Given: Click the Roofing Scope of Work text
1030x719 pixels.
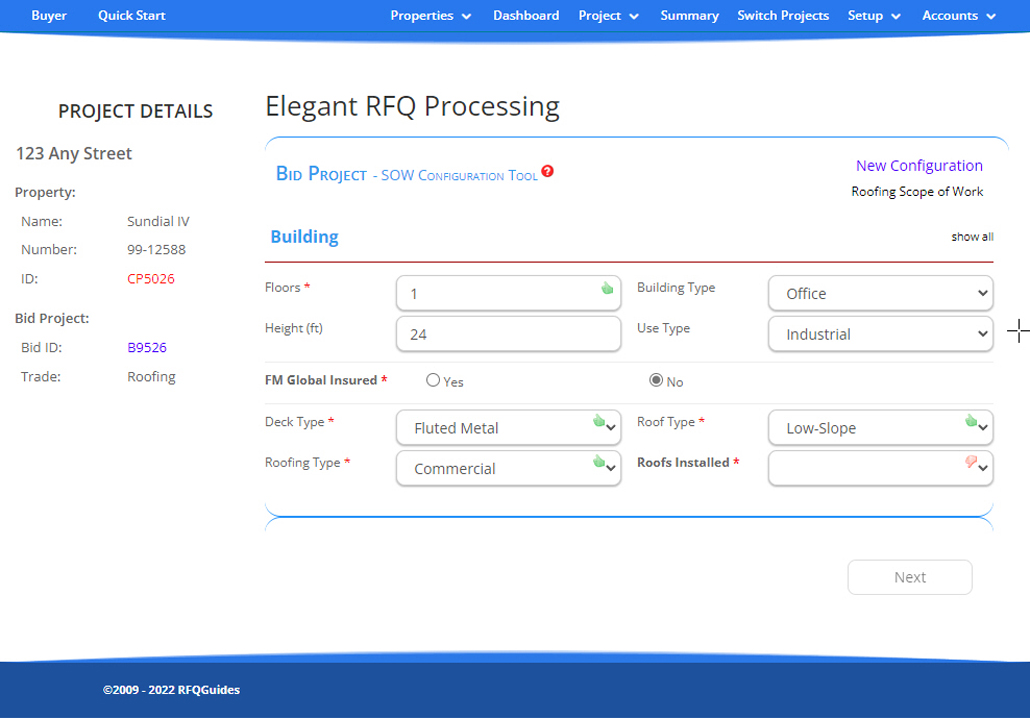Looking at the screenshot, I should [917, 192].
